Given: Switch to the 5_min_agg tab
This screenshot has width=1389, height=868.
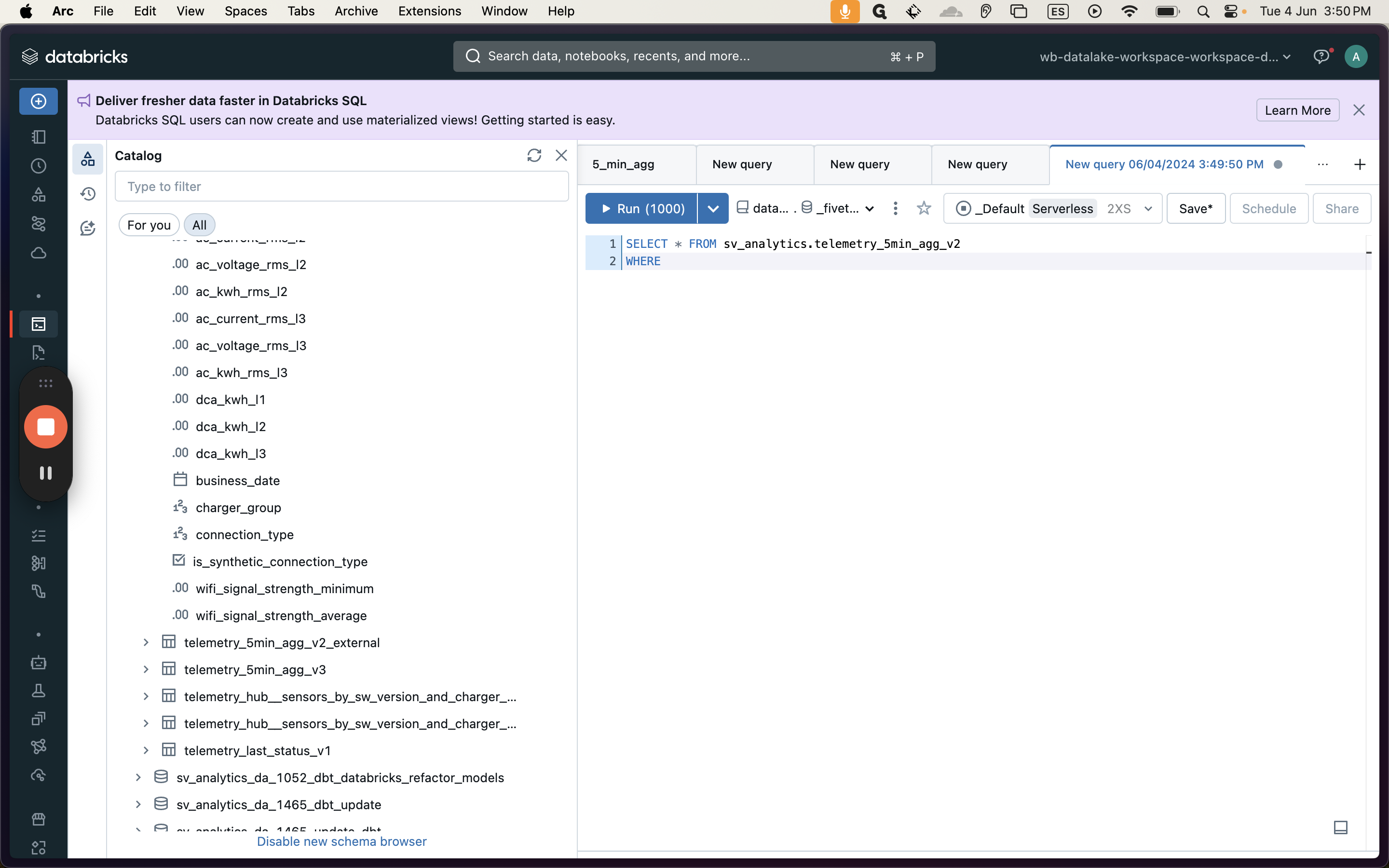Looking at the screenshot, I should click(623, 165).
